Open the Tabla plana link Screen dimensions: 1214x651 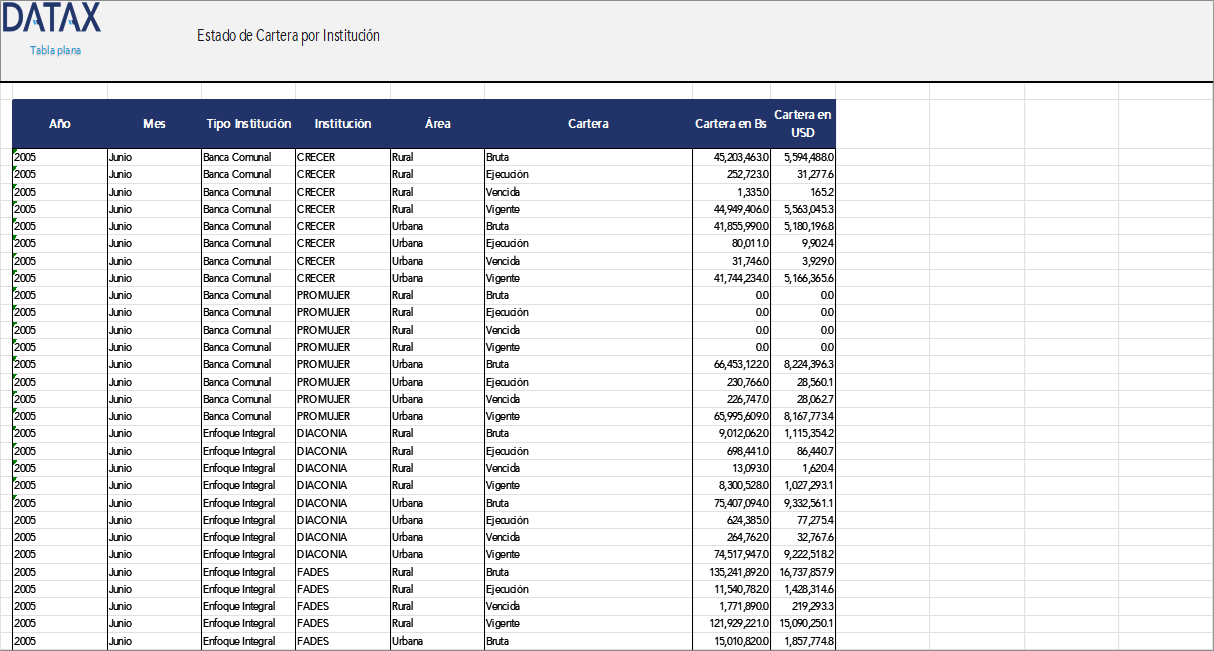coord(55,50)
